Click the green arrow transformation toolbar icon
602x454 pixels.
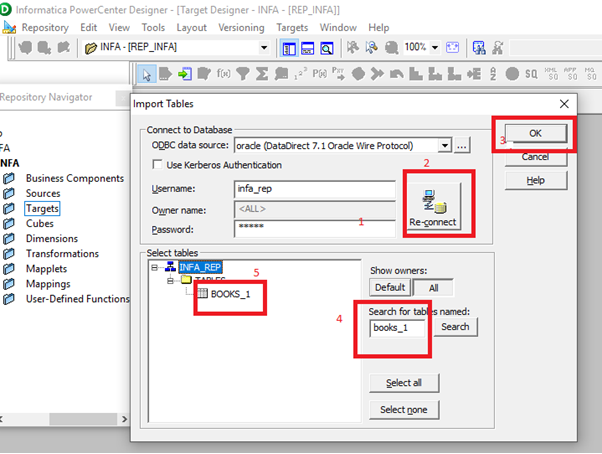pos(185,74)
